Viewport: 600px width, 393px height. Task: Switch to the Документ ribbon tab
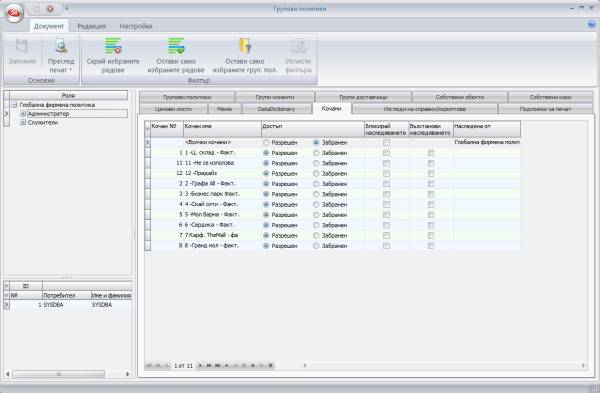(x=49, y=26)
